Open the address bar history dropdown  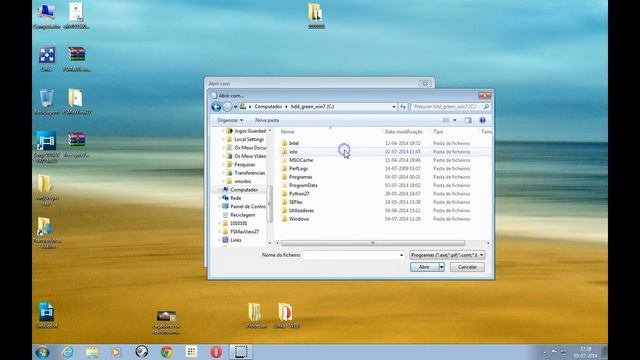(394, 107)
